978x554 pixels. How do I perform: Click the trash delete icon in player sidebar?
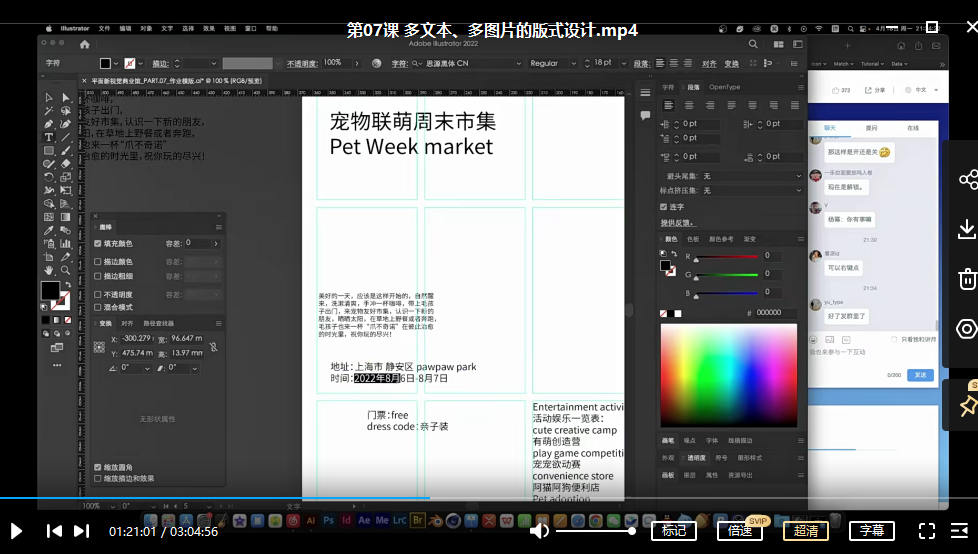click(x=966, y=278)
